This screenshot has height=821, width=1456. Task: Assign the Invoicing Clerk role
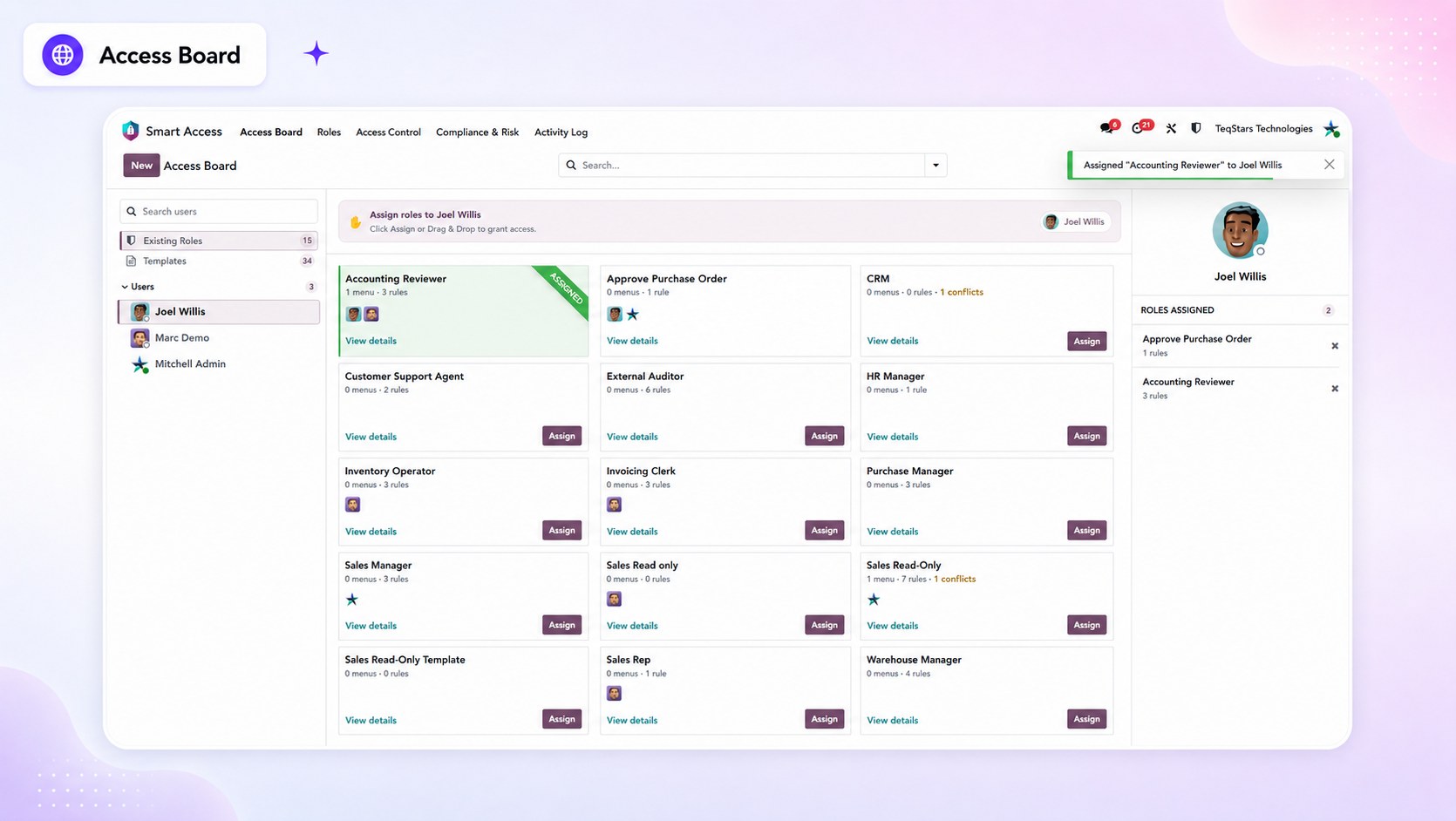824,530
